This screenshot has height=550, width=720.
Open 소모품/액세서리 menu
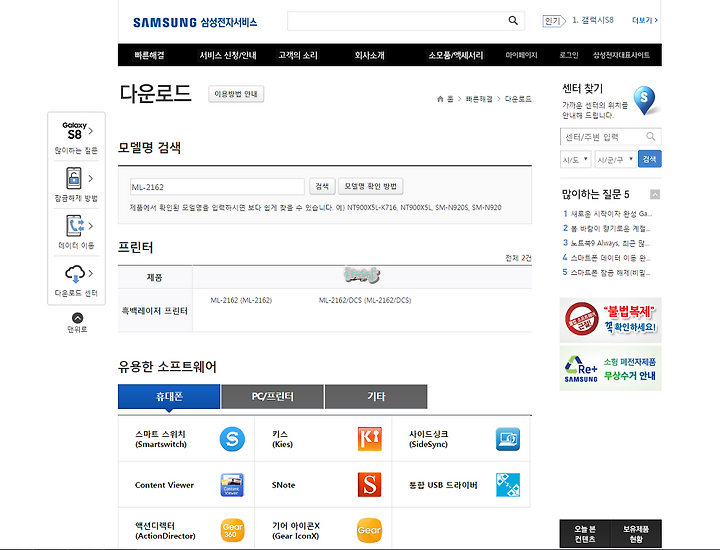(x=456, y=55)
